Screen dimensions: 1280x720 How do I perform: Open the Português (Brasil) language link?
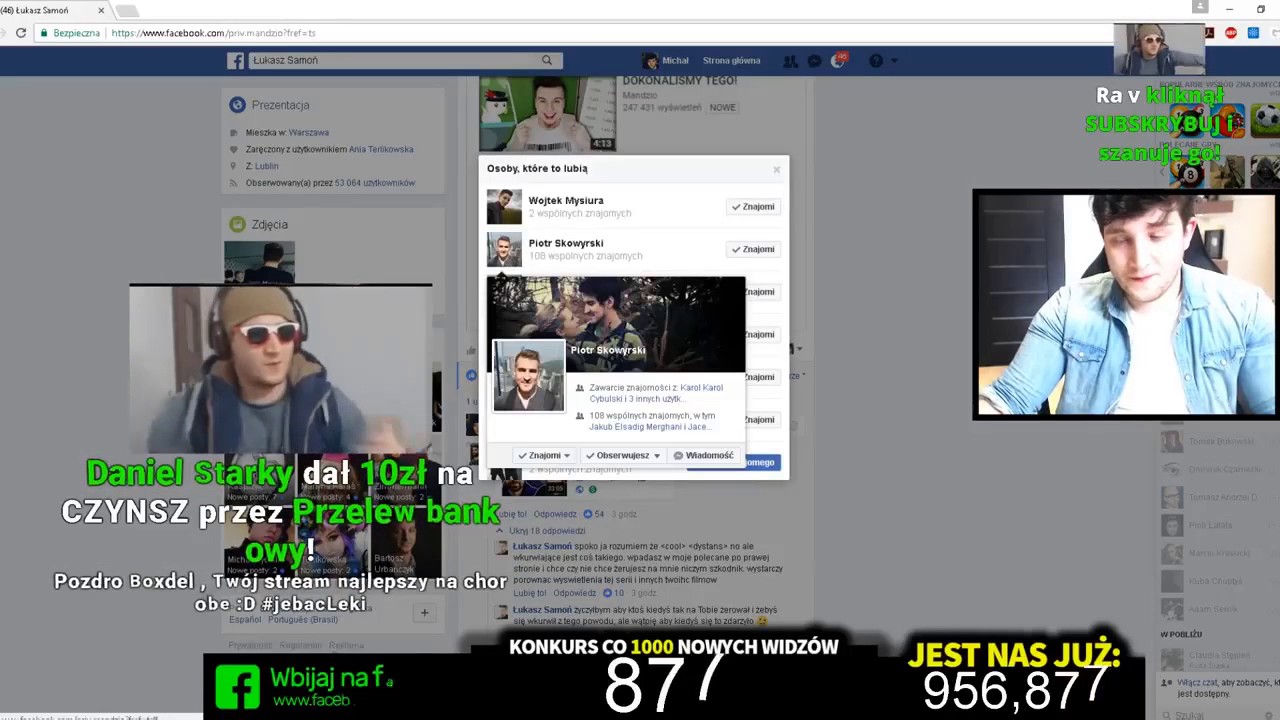(x=302, y=620)
